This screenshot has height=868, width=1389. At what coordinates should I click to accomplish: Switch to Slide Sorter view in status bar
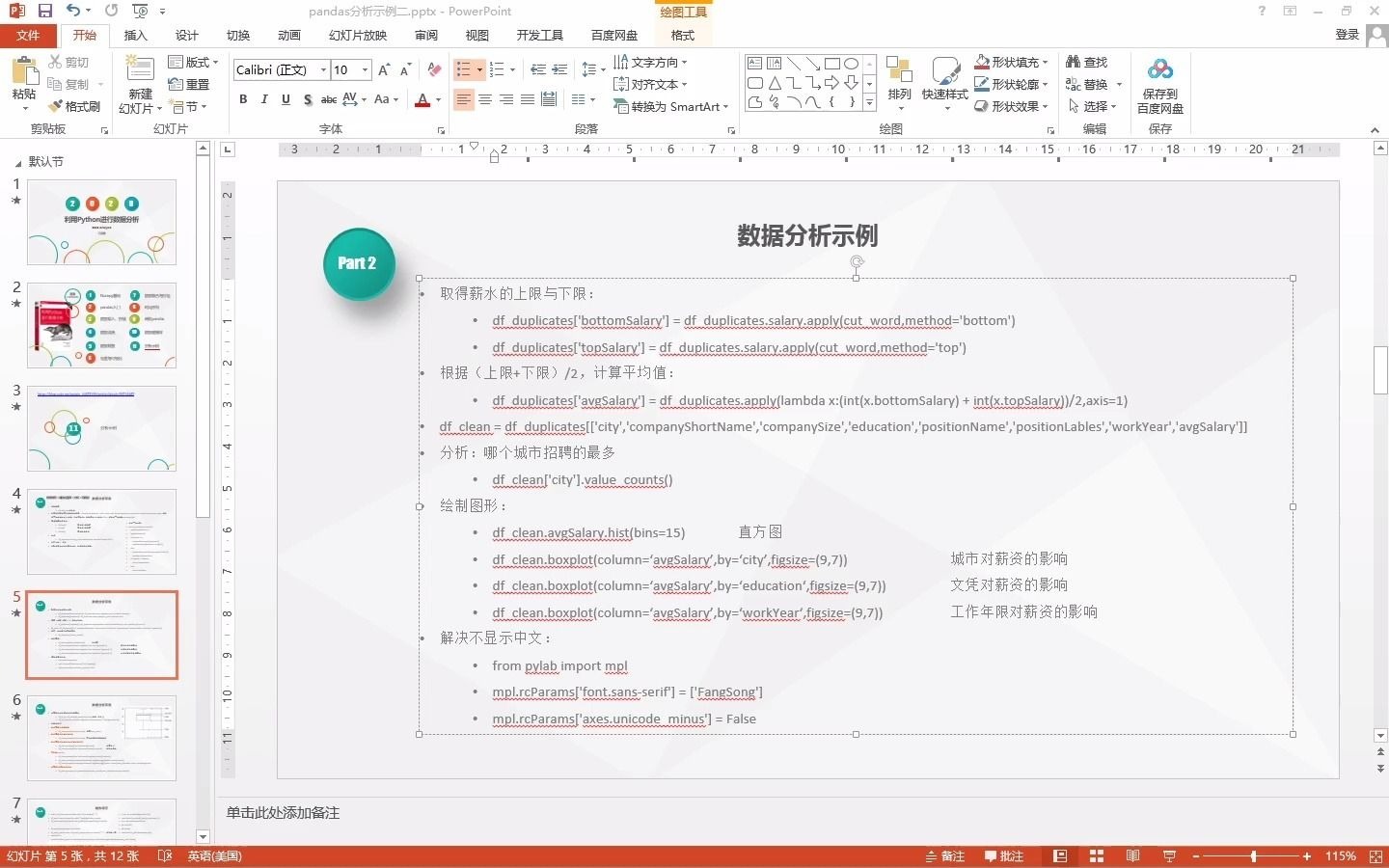[x=1097, y=856]
